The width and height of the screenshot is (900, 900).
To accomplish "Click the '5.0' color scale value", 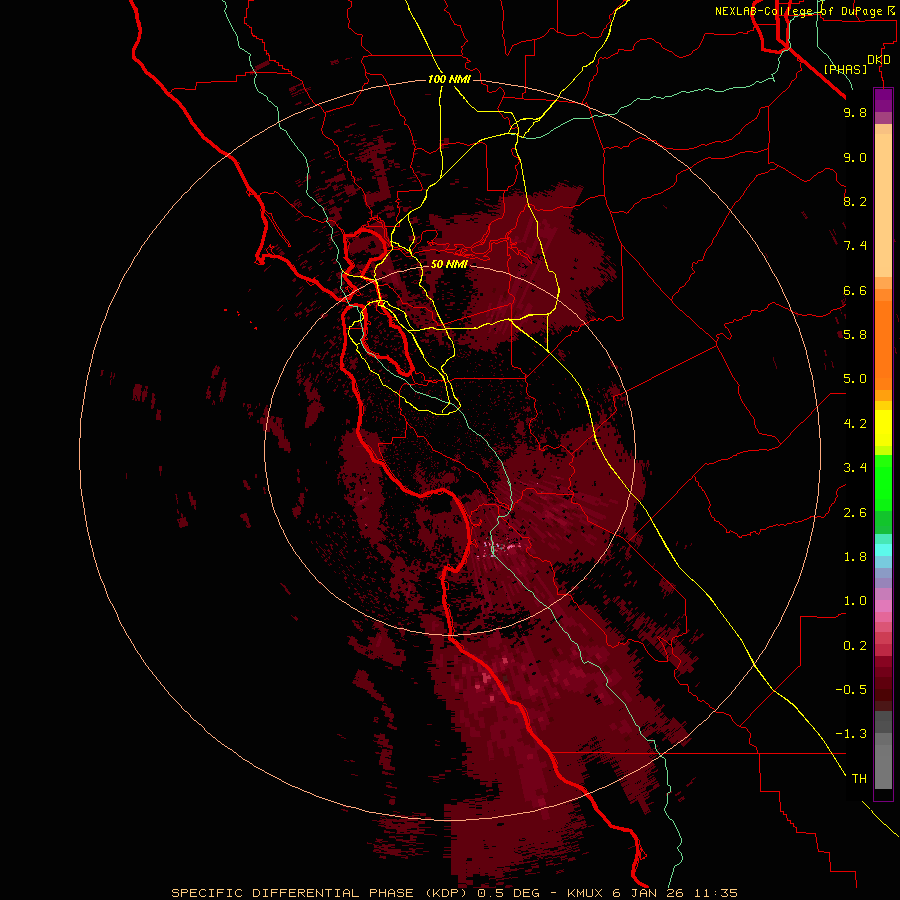I will tap(855, 379).
